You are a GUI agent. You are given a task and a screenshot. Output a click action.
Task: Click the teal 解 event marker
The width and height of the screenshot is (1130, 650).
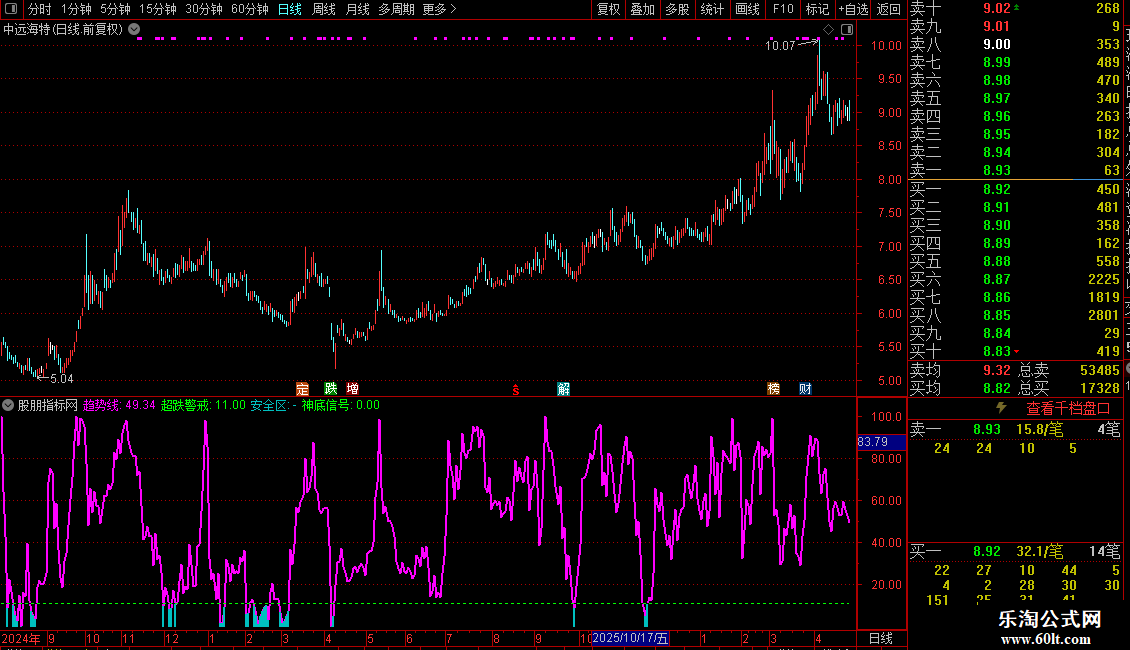(564, 389)
